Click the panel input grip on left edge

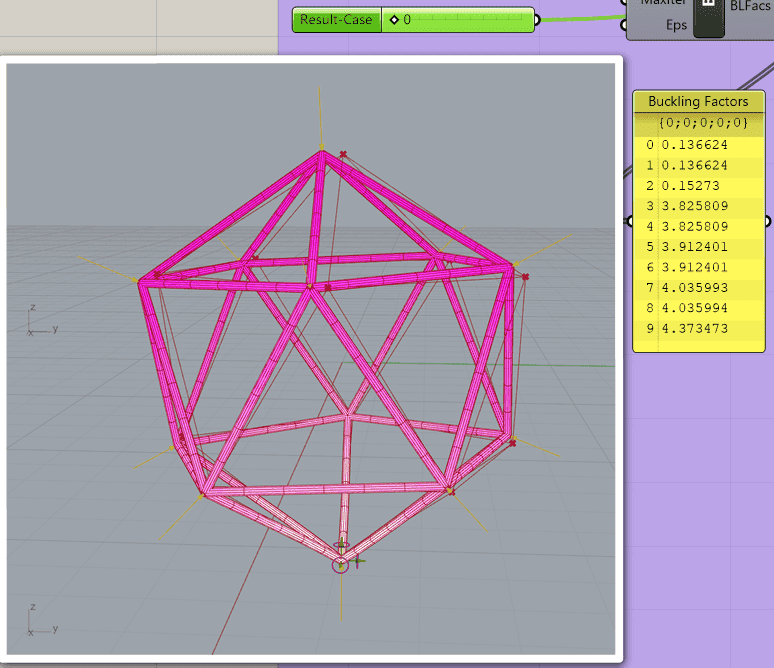[x=630, y=221]
